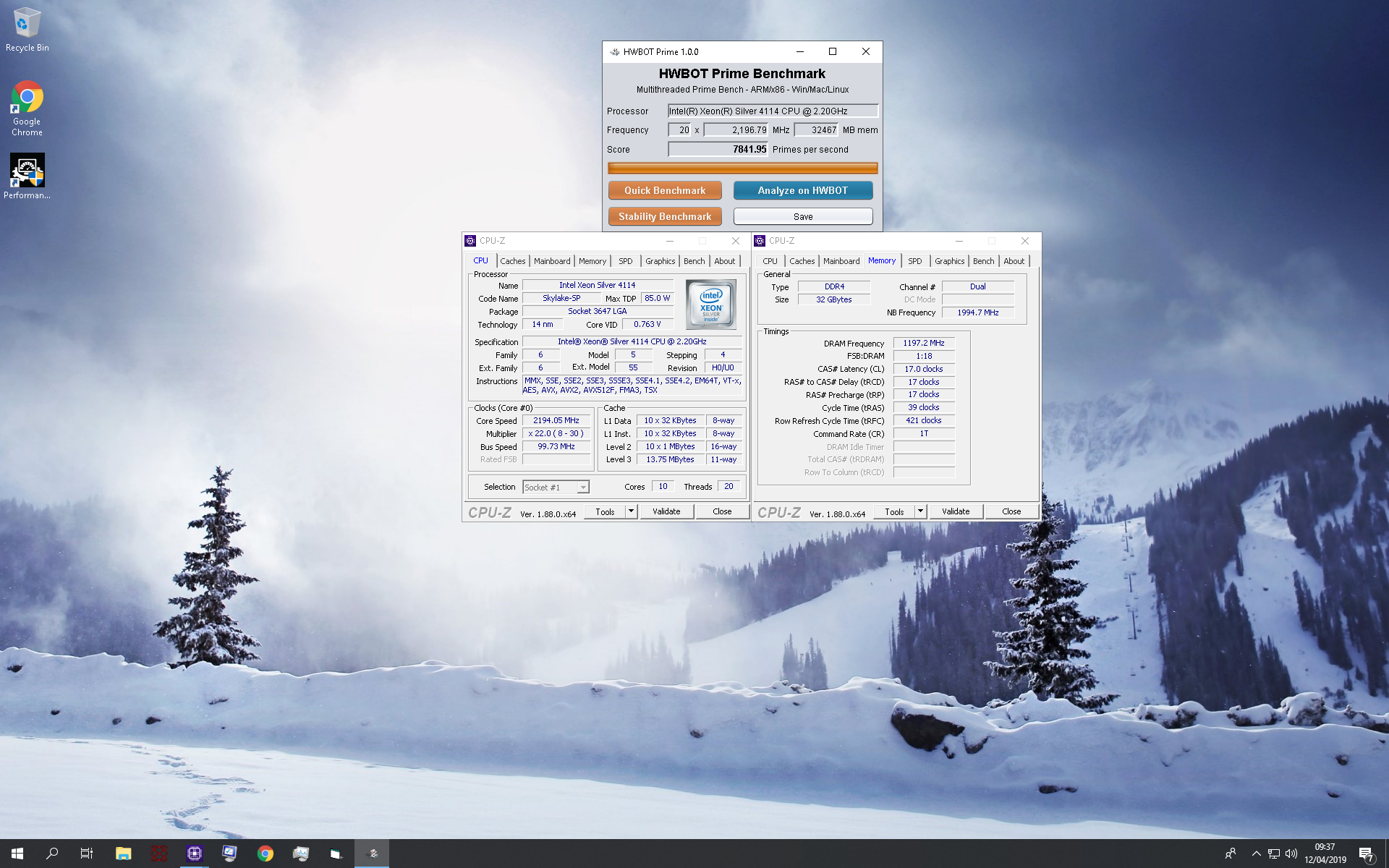Expand Tools dropdown arrow in right CPU-Z
Viewport: 1389px width, 868px height.
pos(920,511)
